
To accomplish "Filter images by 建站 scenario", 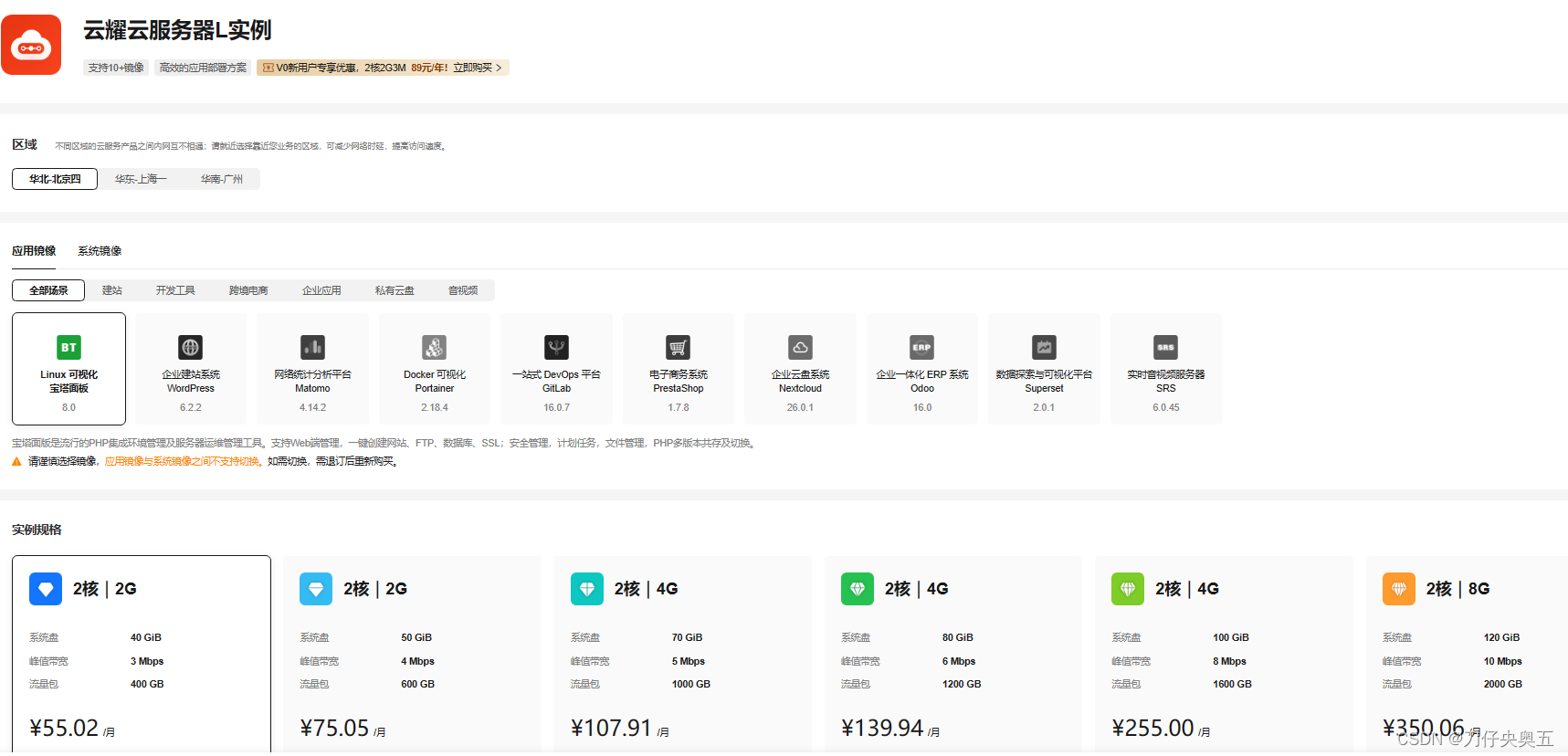I will [x=112, y=290].
